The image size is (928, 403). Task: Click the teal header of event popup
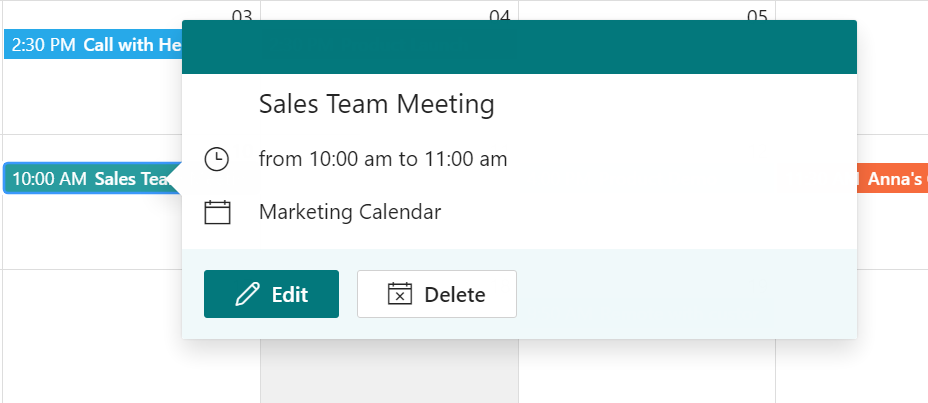coord(519,47)
